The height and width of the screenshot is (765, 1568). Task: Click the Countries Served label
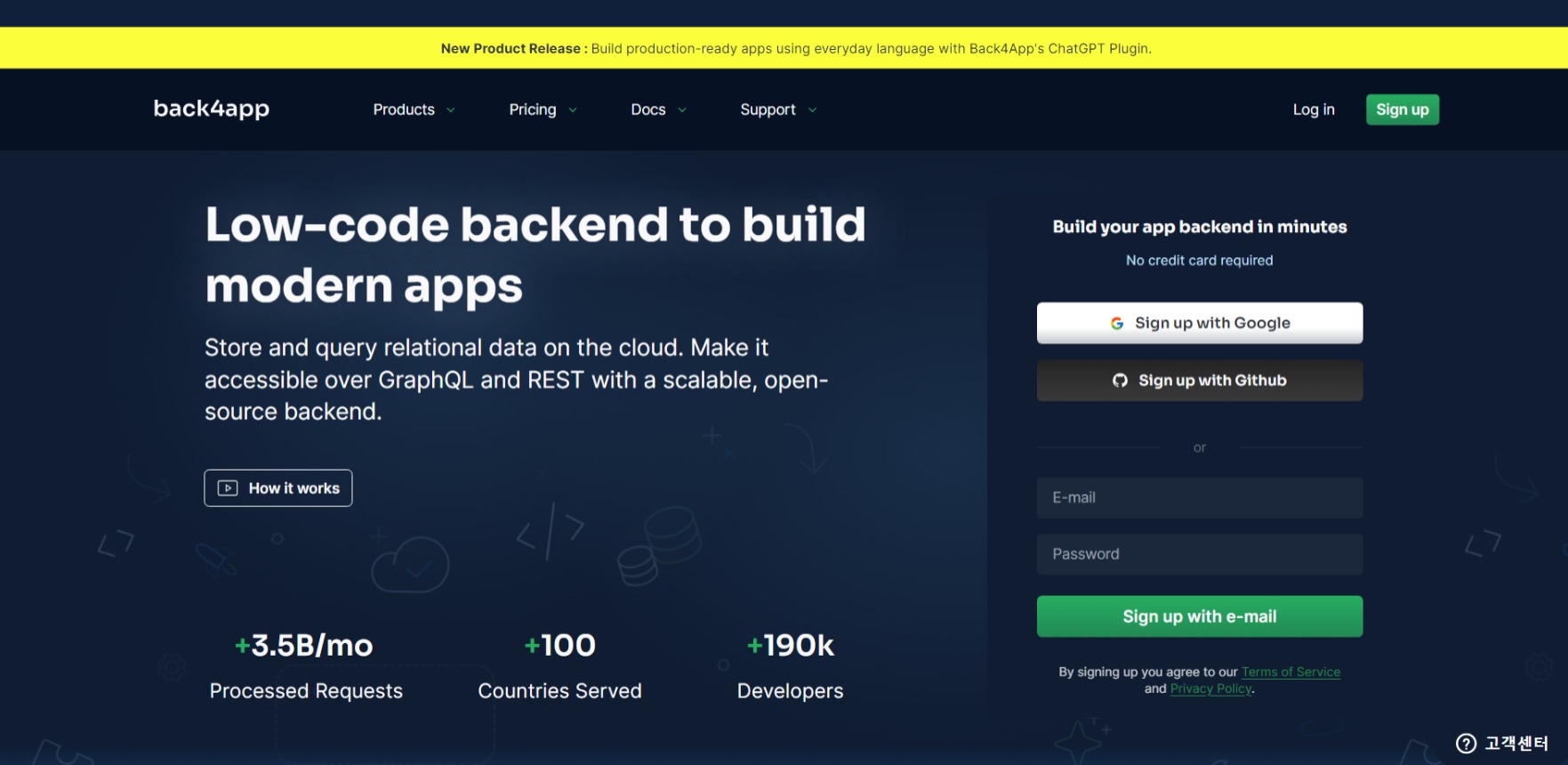(x=559, y=691)
